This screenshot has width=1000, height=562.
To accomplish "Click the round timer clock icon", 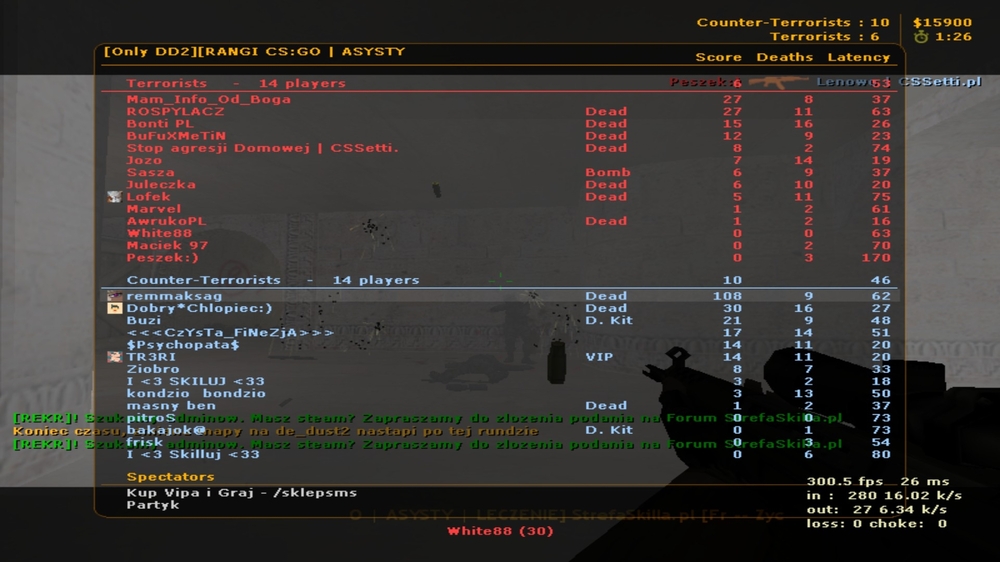I will point(920,37).
